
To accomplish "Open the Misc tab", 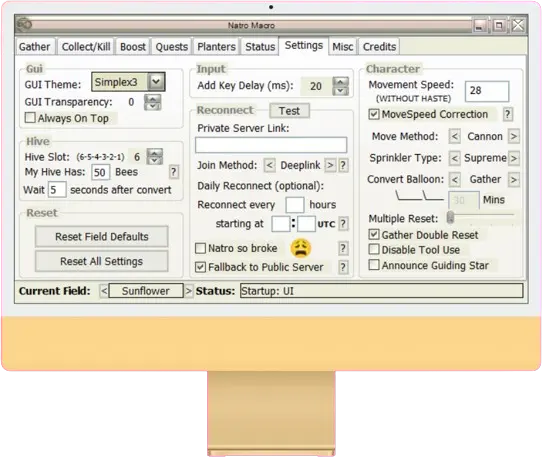I will pyautogui.click(x=342, y=47).
